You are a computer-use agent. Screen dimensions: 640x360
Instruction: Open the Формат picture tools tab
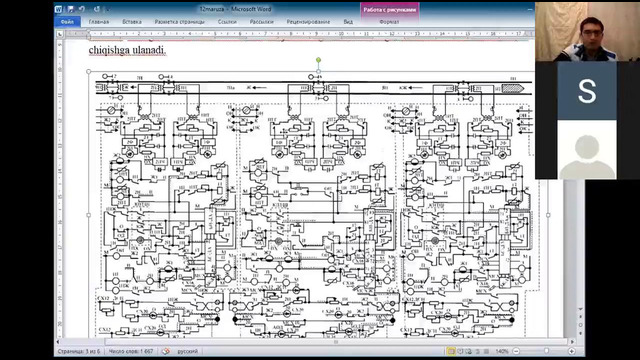click(x=389, y=22)
